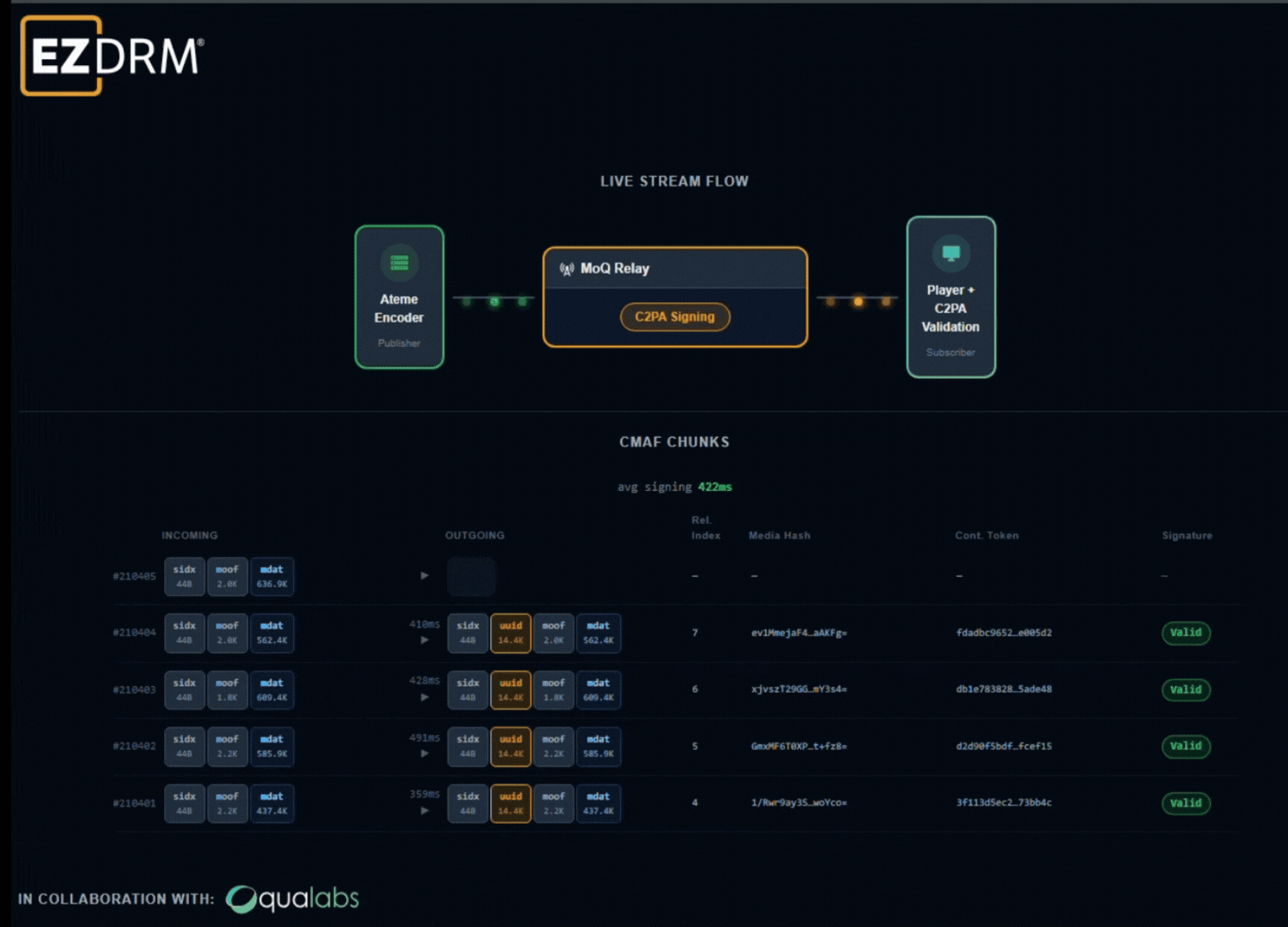Click the MoQ Relay broadcast antenna icon

coord(567,269)
